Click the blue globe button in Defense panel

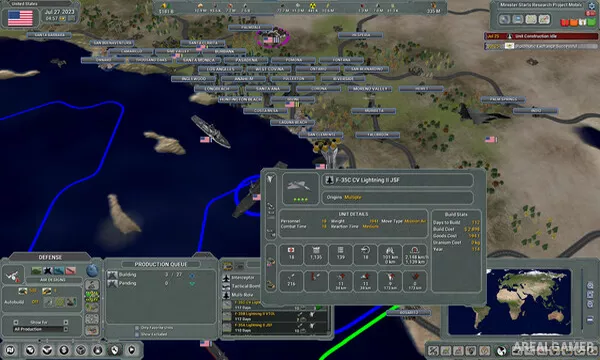92,270
